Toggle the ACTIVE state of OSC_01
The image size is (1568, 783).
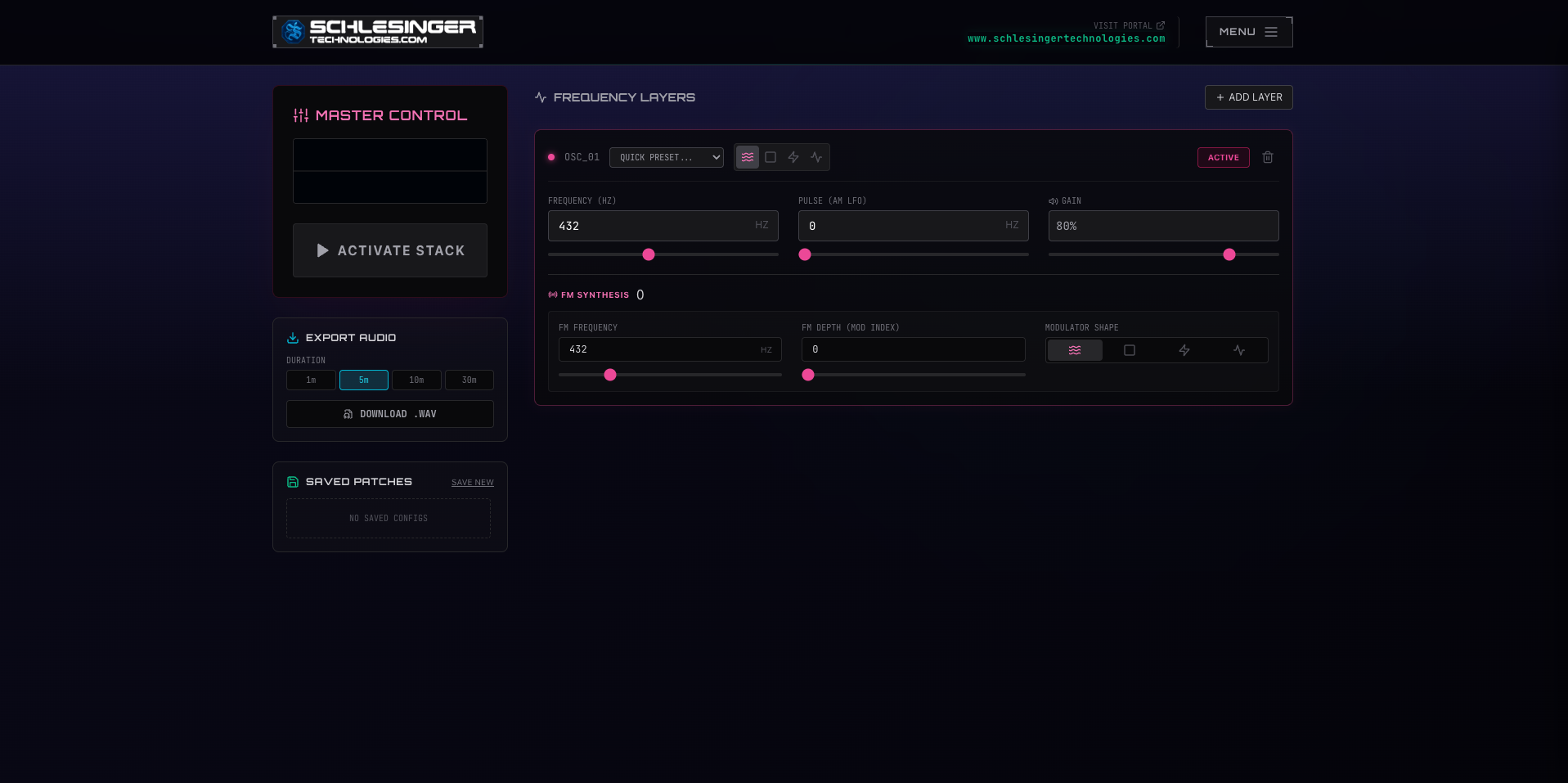[1223, 157]
